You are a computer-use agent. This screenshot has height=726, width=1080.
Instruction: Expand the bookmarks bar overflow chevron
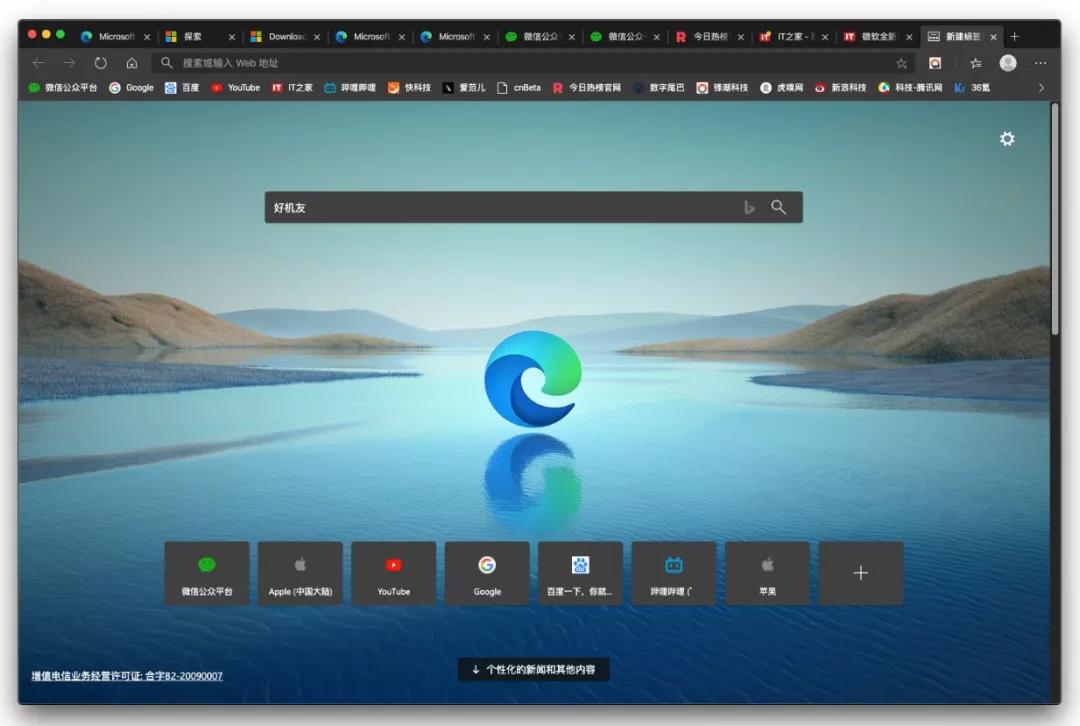[x=1041, y=88]
